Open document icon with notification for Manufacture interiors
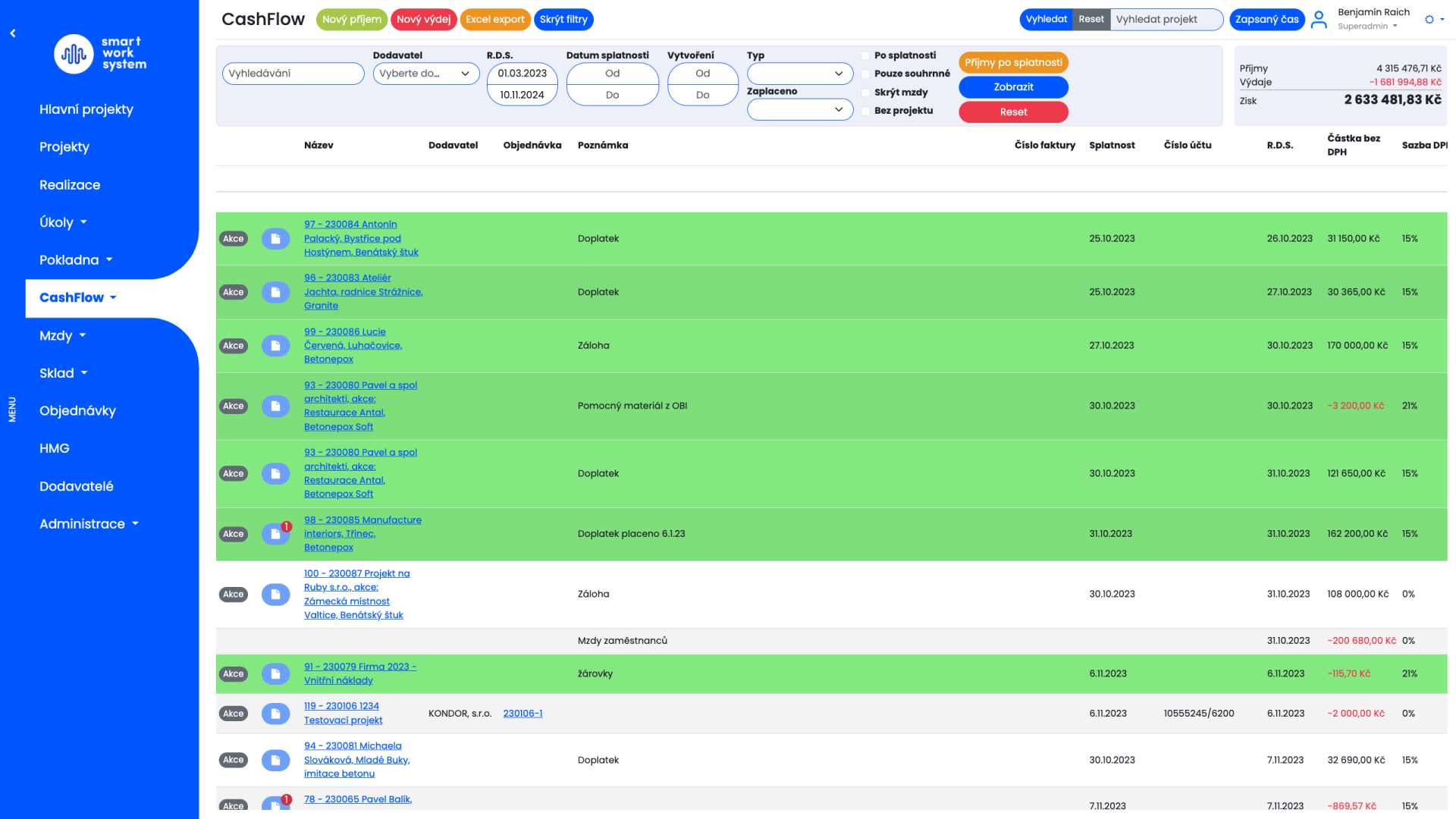The image size is (1456, 819). [275, 534]
